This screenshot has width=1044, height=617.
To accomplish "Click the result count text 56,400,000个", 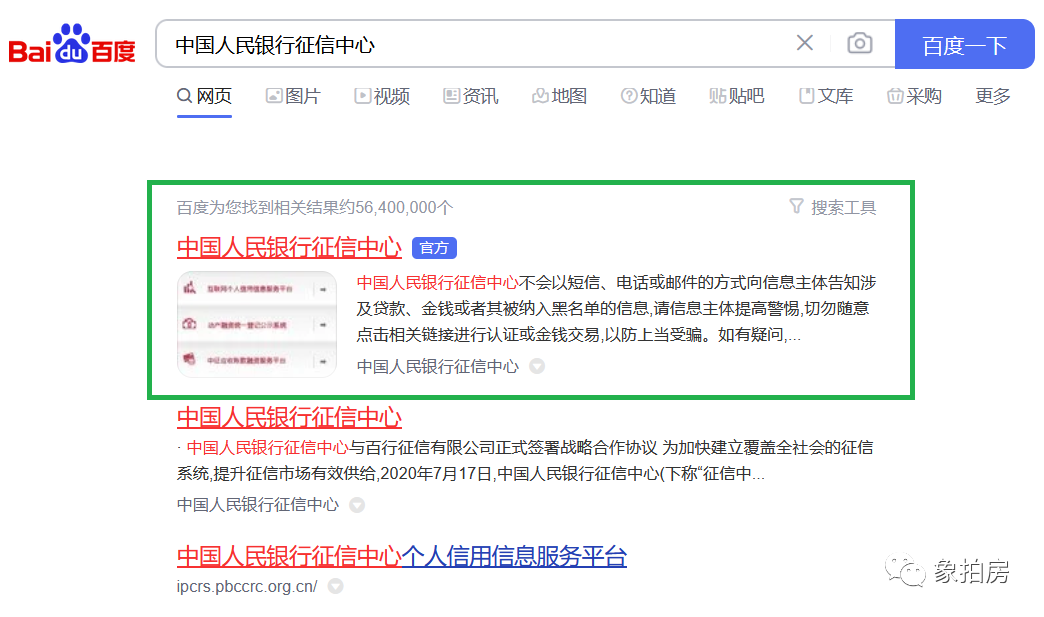I will pos(404,208).
